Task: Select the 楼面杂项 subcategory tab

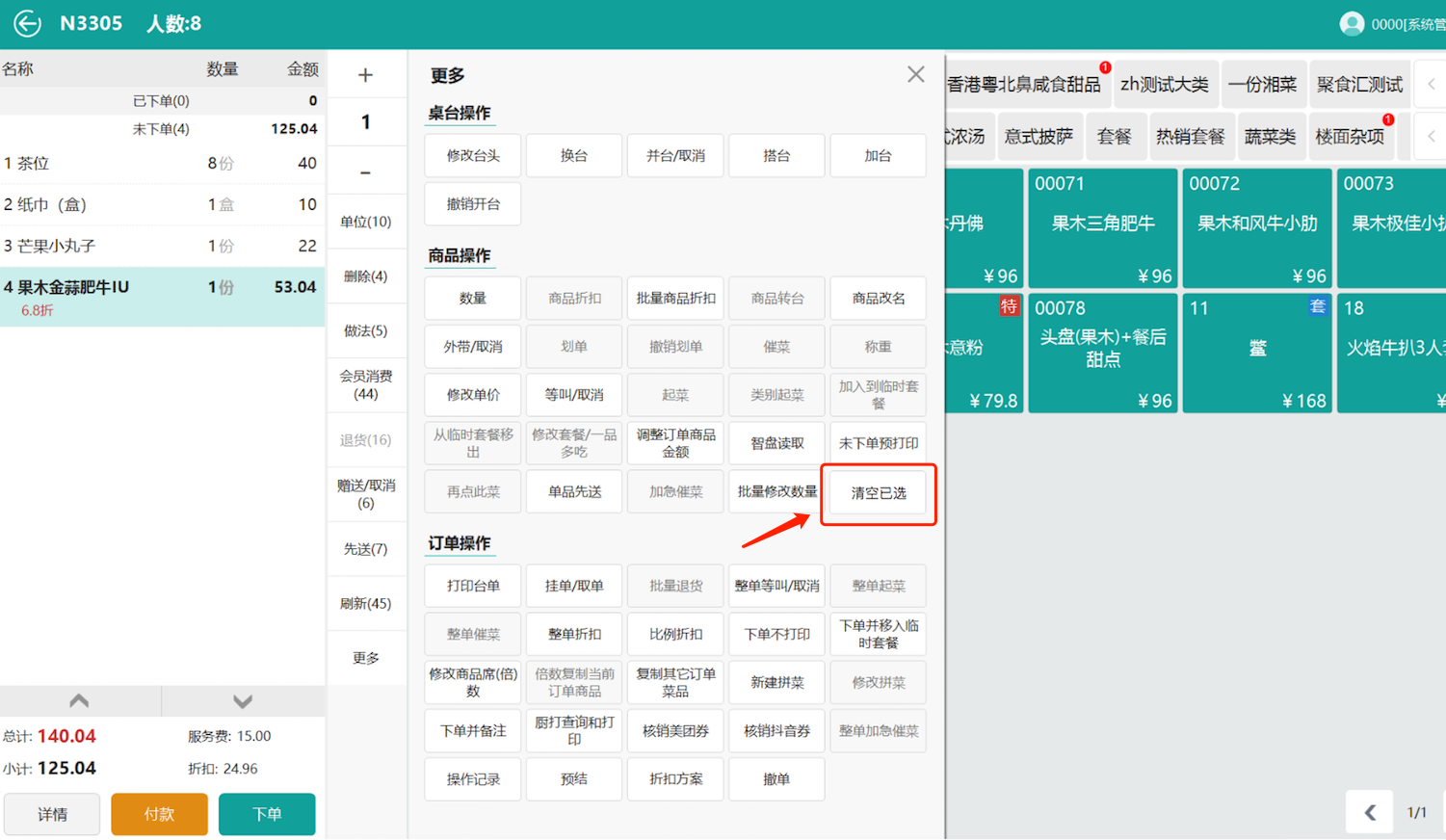Action: (x=1350, y=137)
